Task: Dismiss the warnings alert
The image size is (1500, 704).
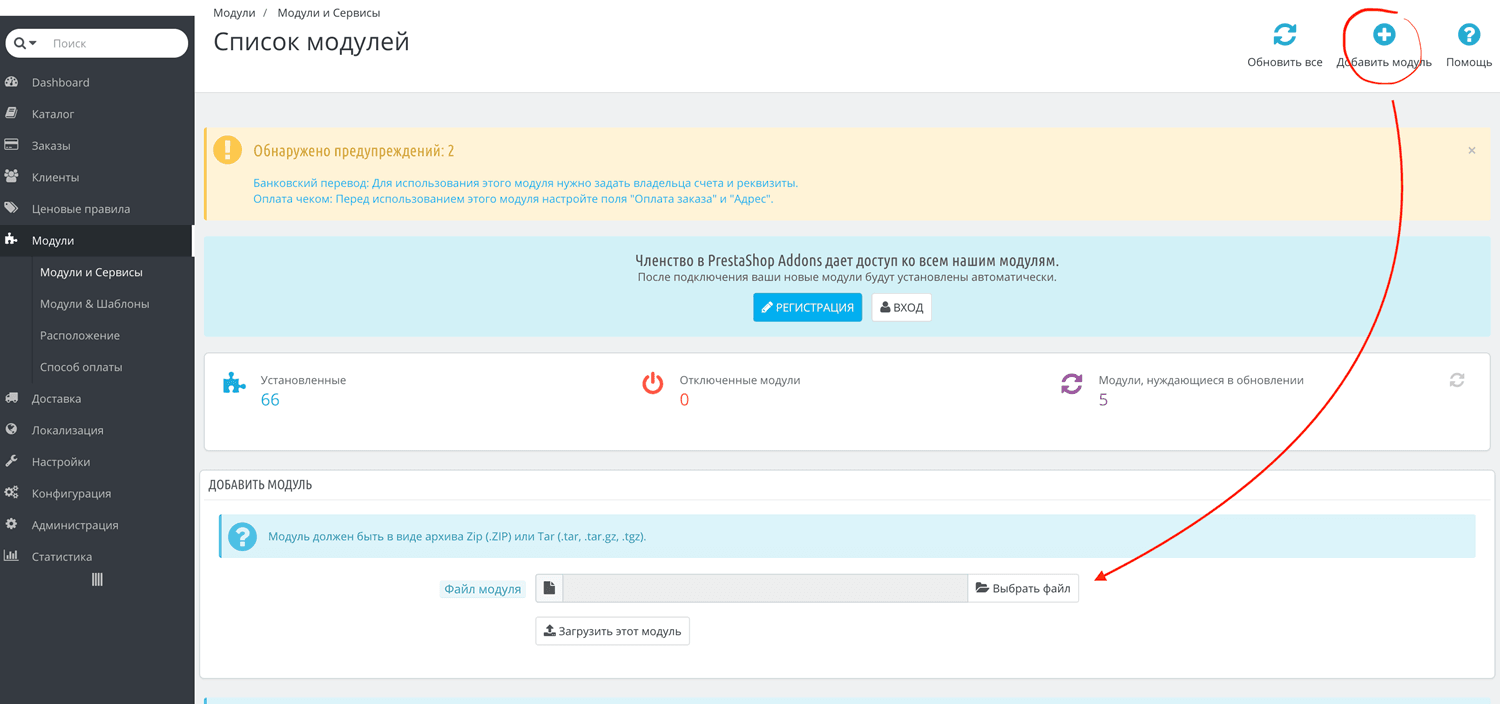Action: point(1471,151)
